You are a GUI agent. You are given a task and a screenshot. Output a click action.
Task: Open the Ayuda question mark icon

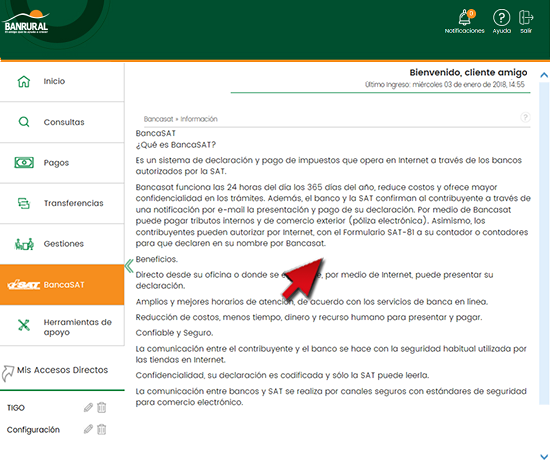501,17
